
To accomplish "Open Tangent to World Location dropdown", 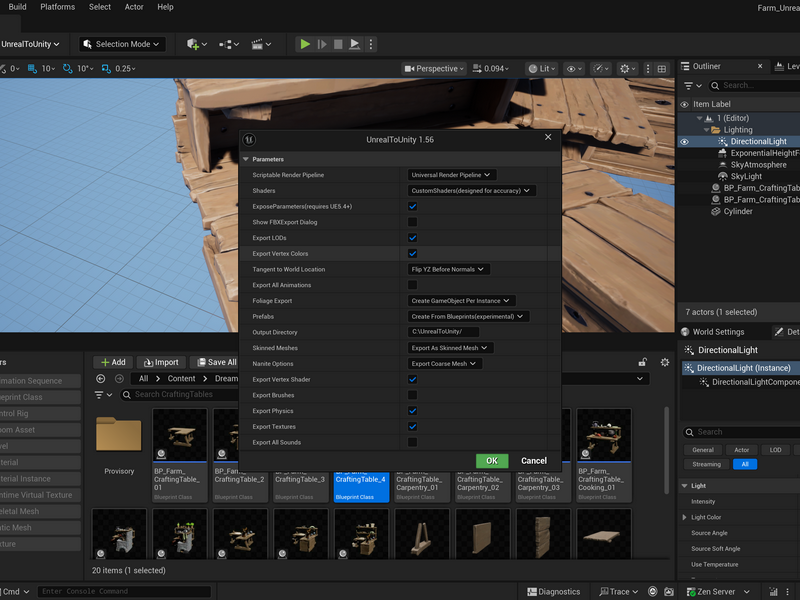I will pyautogui.click(x=448, y=269).
